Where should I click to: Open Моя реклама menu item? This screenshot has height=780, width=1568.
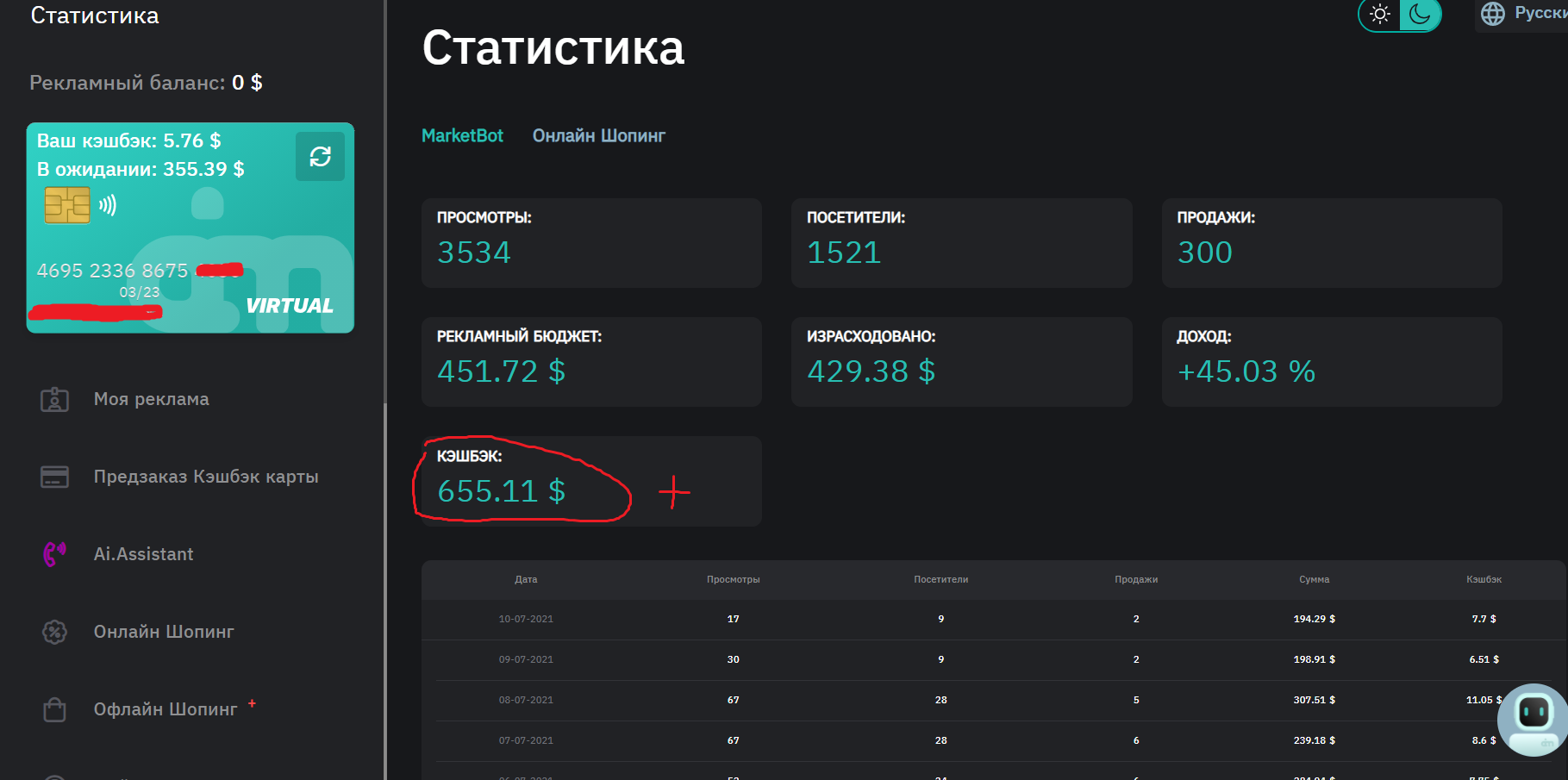click(x=152, y=399)
